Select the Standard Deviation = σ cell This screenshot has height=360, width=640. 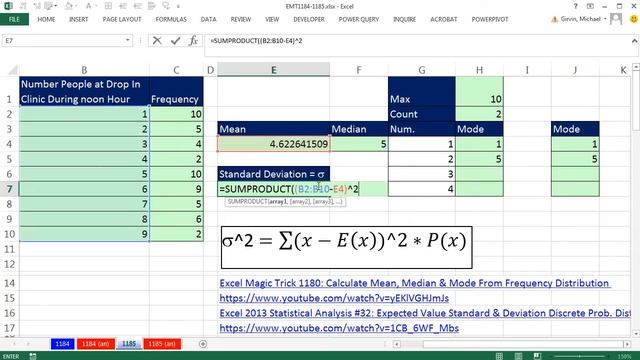pos(273,174)
